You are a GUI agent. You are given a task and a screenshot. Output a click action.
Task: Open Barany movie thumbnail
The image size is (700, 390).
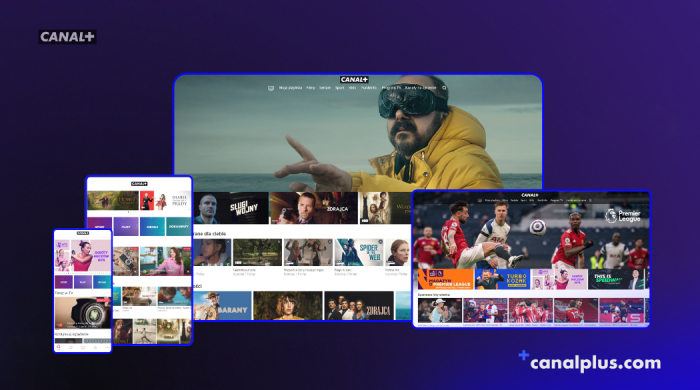point(222,306)
